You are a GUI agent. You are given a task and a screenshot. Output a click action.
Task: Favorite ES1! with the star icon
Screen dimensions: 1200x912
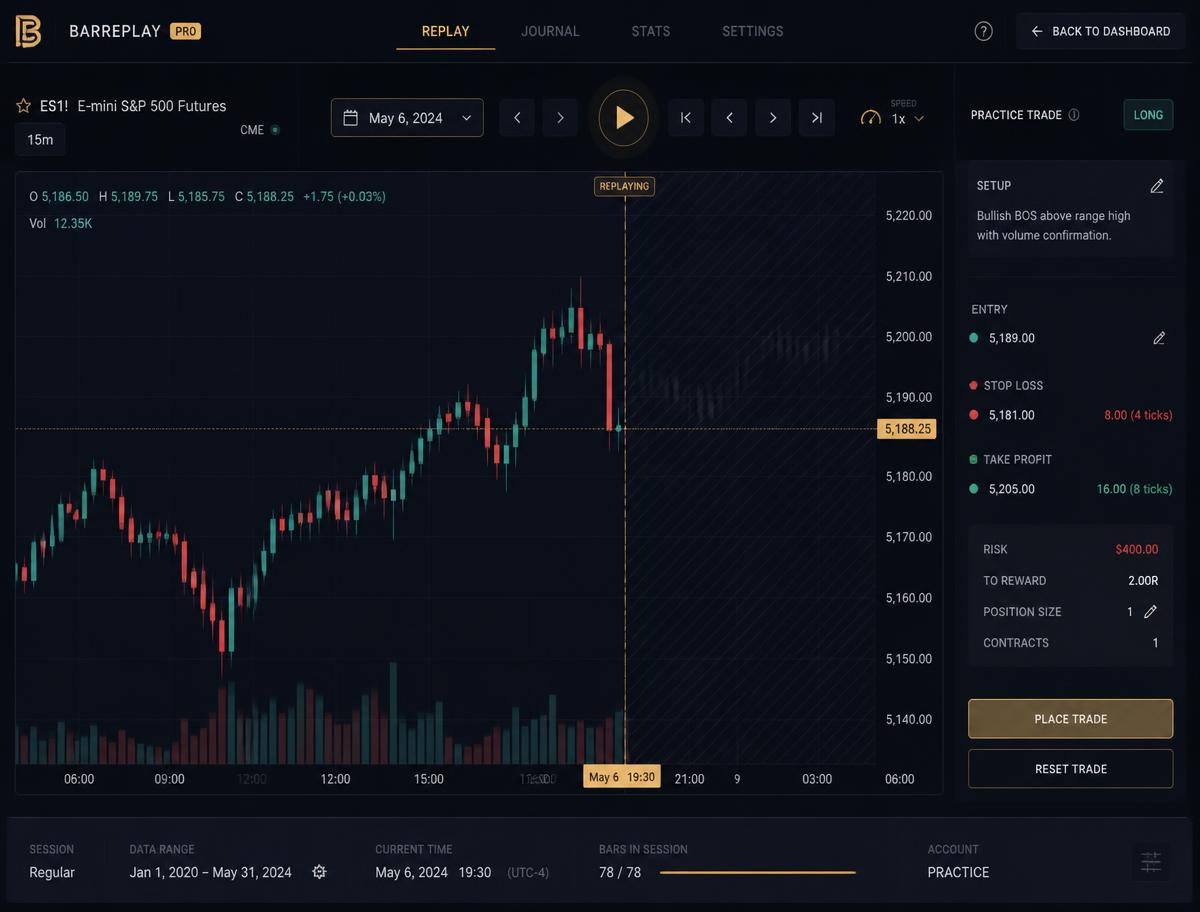coord(23,106)
